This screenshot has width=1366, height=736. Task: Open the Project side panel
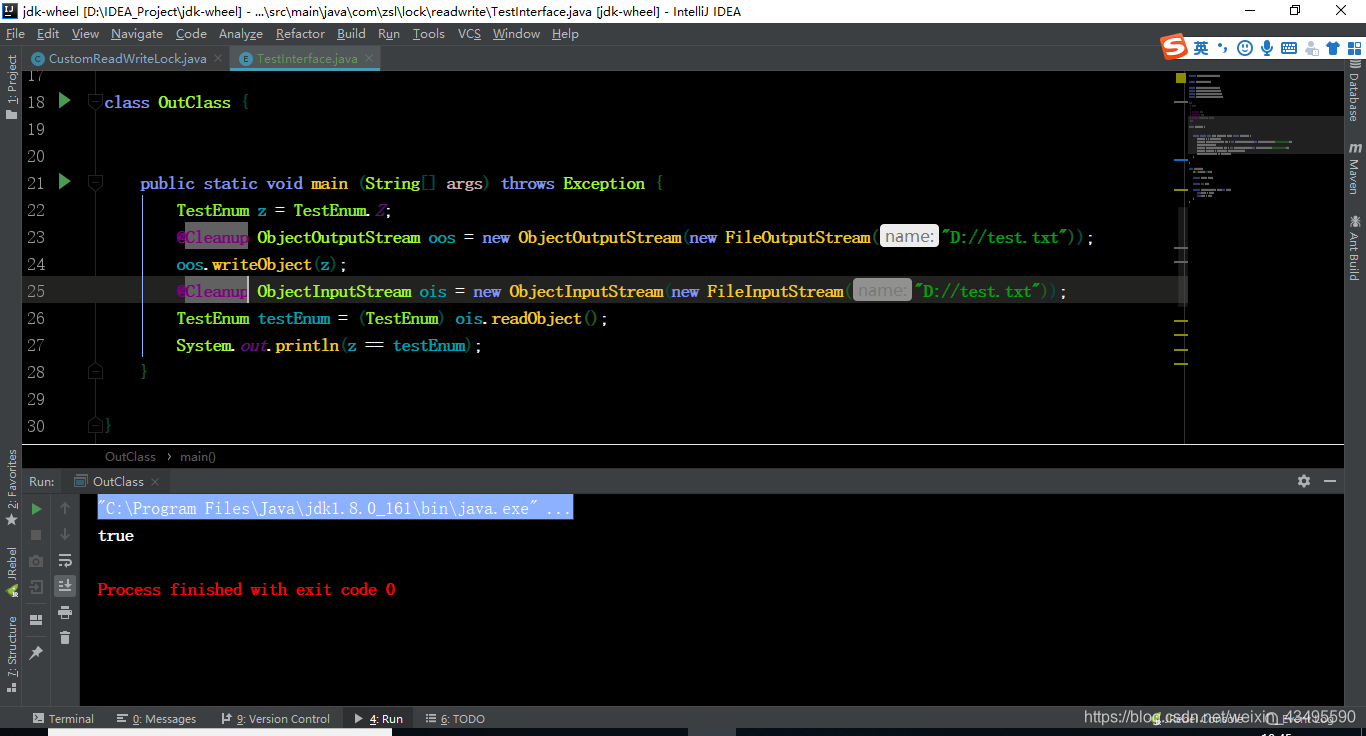point(12,87)
